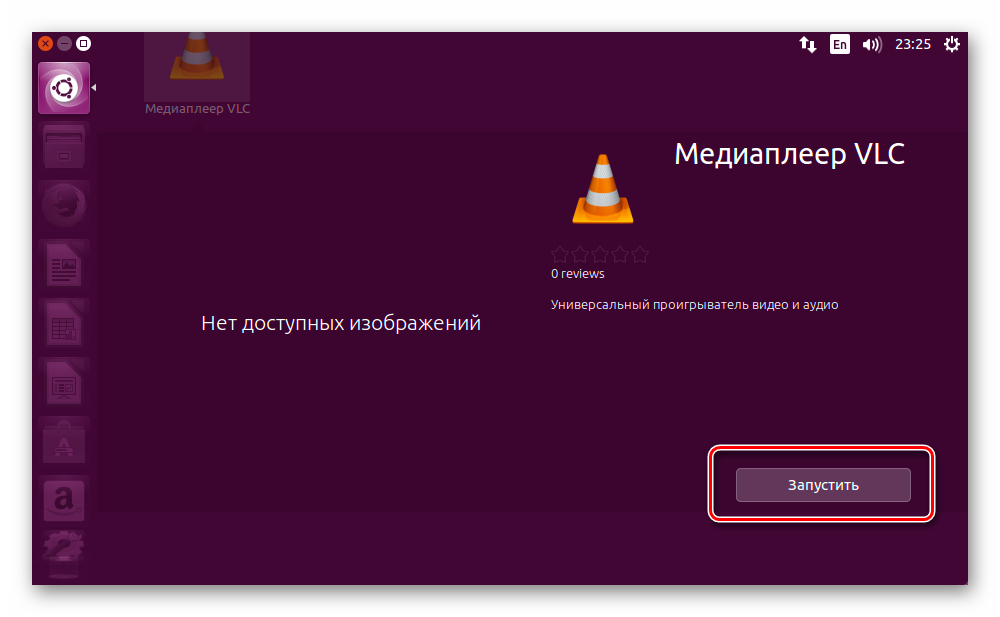This screenshot has height=617, width=1000.
Task: Open the En keyboard layout indicator
Action: click(x=839, y=44)
